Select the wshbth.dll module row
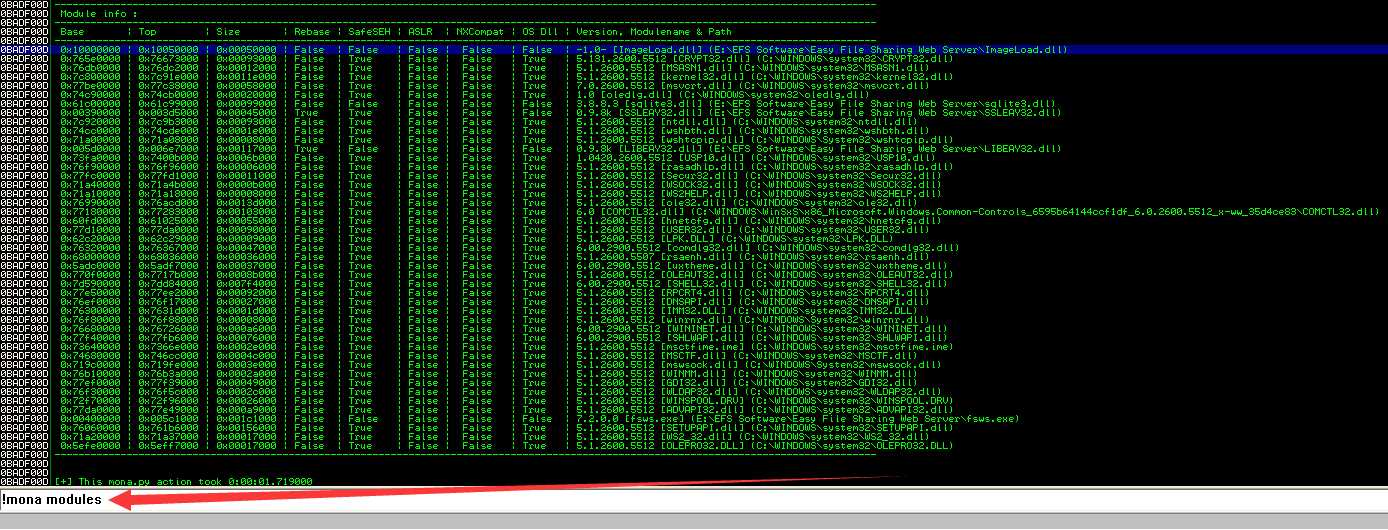 point(694,130)
